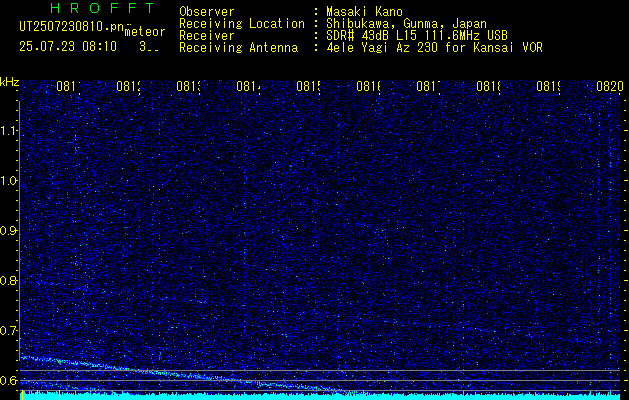
Task: Click the 0.6 kHz frequency axis label
Action: point(8,381)
